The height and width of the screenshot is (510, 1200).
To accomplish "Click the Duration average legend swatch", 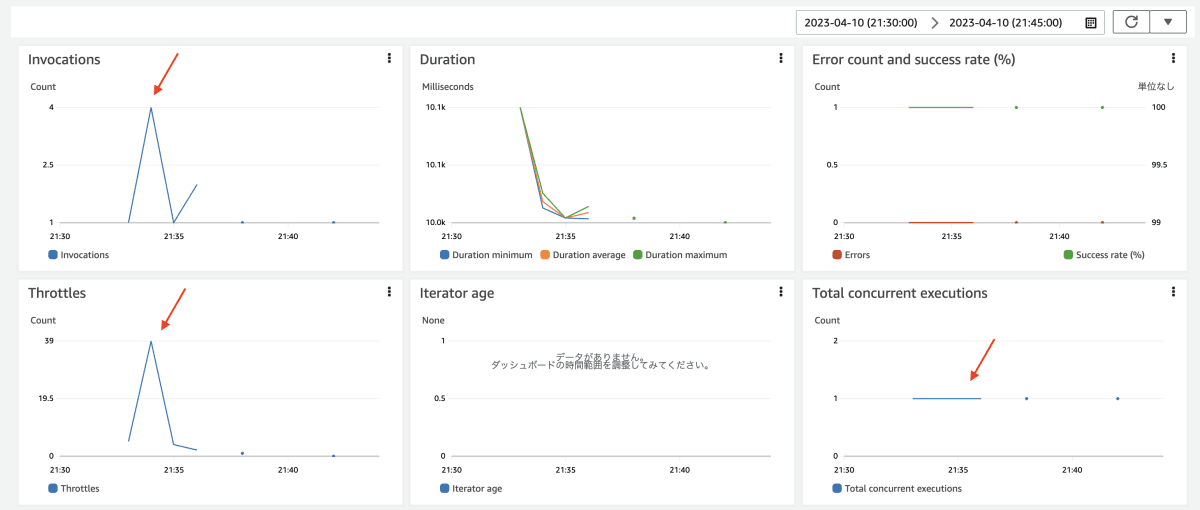I will click(545, 255).
